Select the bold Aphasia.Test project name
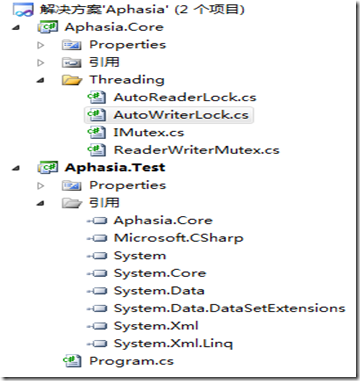360x381 pixels. click(115, 167)
